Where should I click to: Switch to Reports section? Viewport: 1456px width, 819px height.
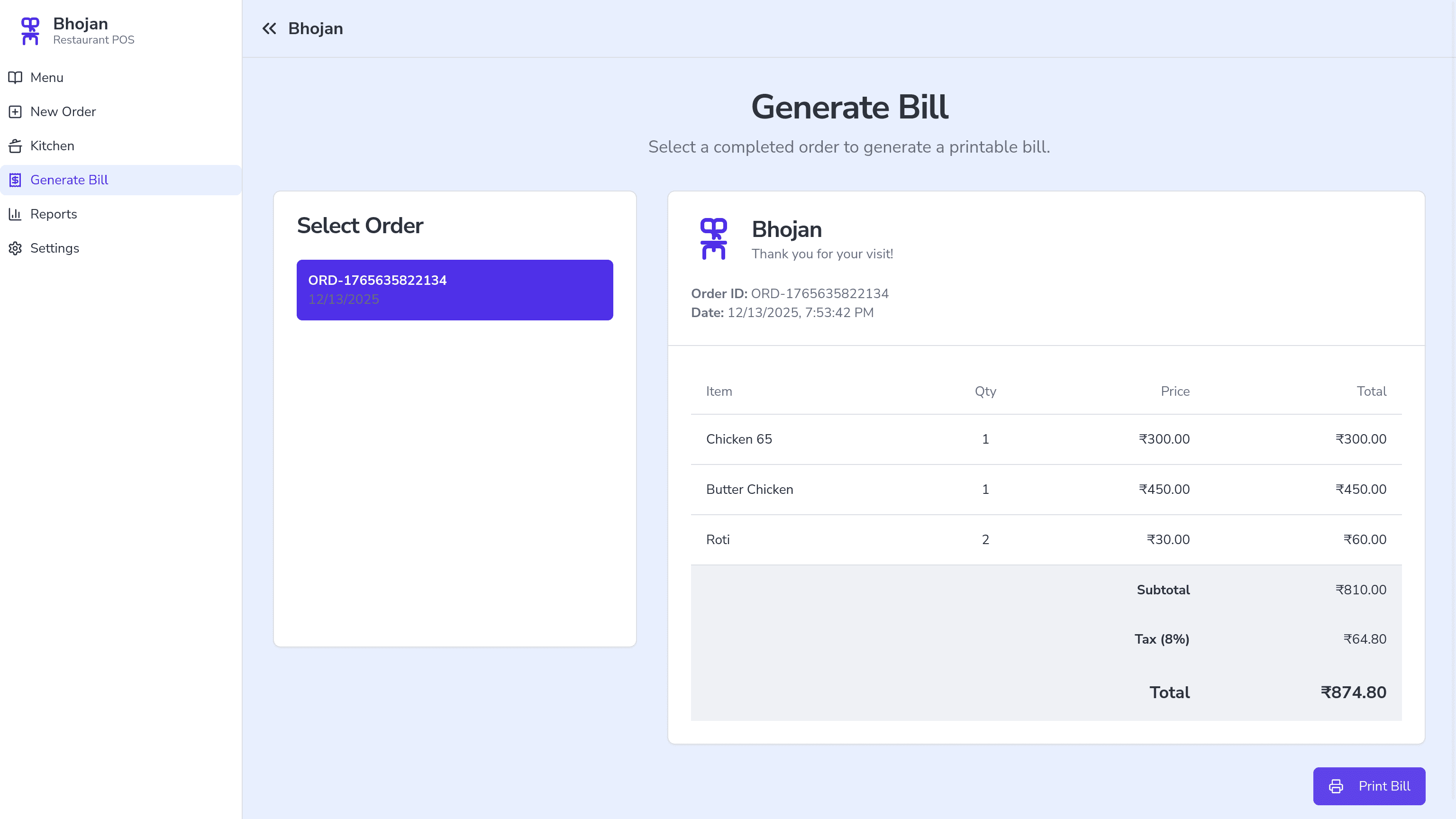[x=53, y=214]
